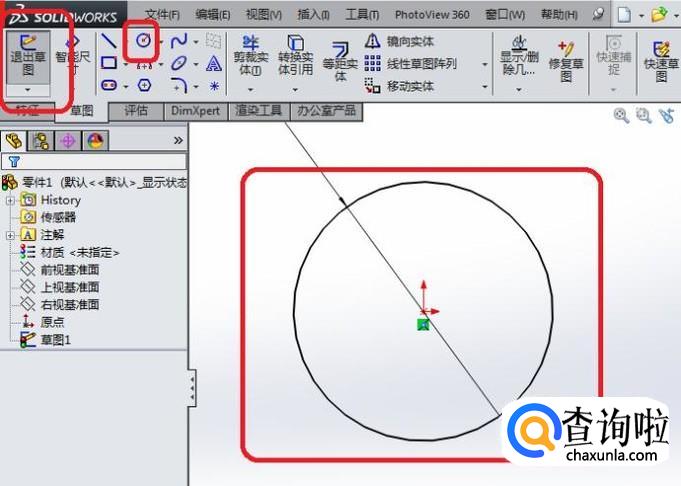Click Zoom to Fit magnifier icon
681x486 pixels.
tap(621, 116)
